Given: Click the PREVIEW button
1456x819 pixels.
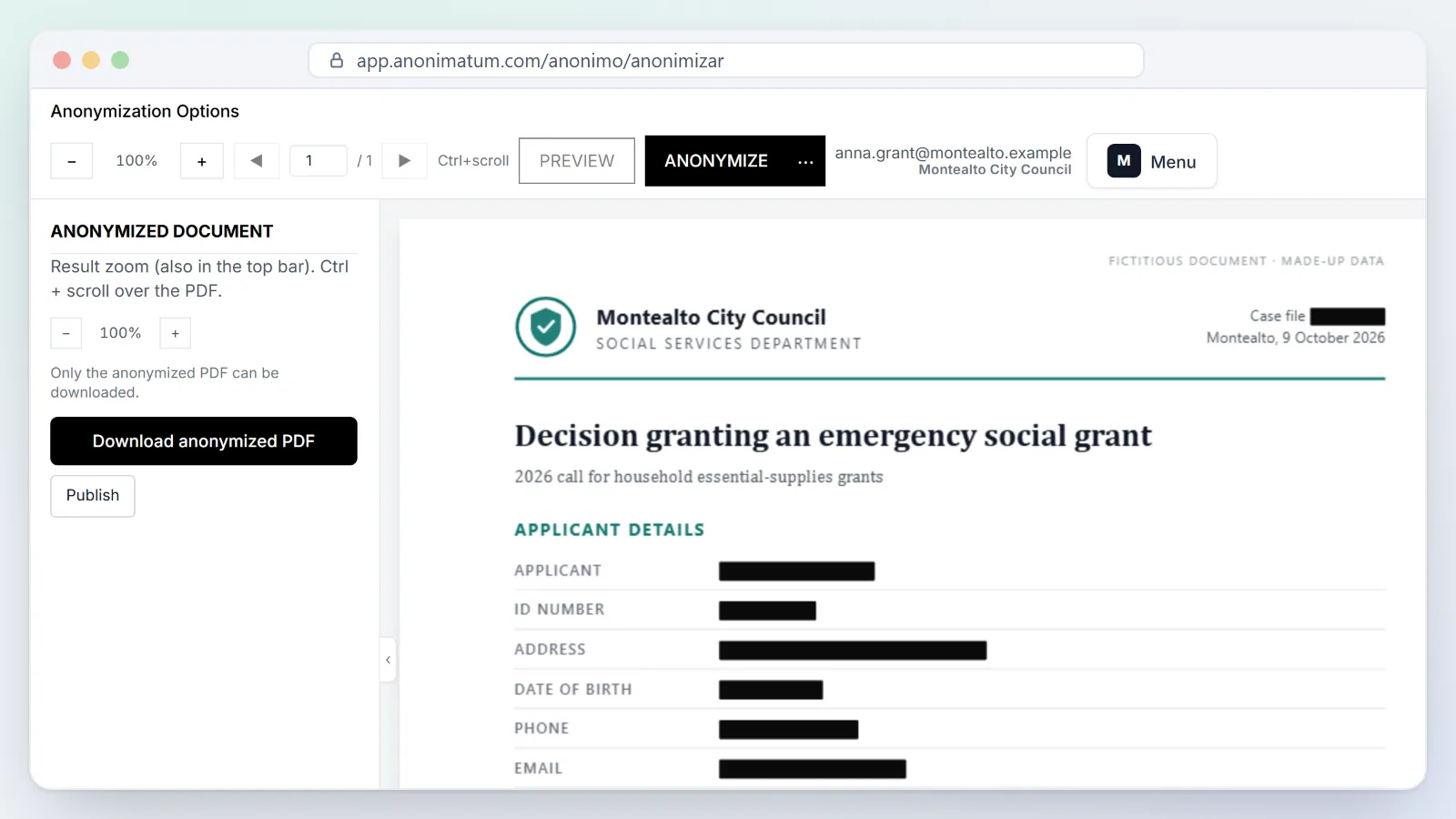Looking at the screenshot, I should (x=577, y=161).
